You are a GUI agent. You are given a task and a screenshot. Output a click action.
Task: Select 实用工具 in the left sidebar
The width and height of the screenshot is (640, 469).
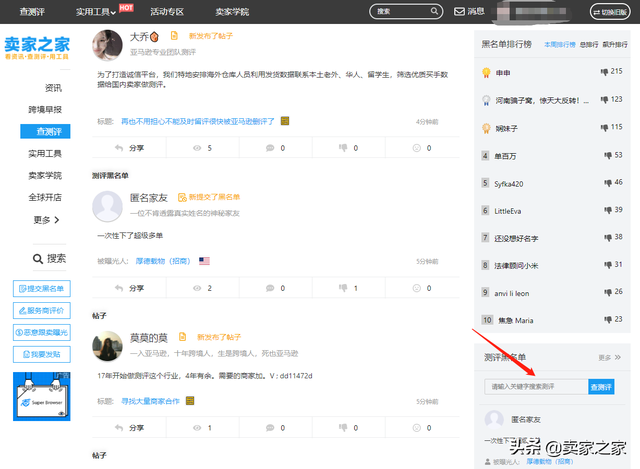45,153
